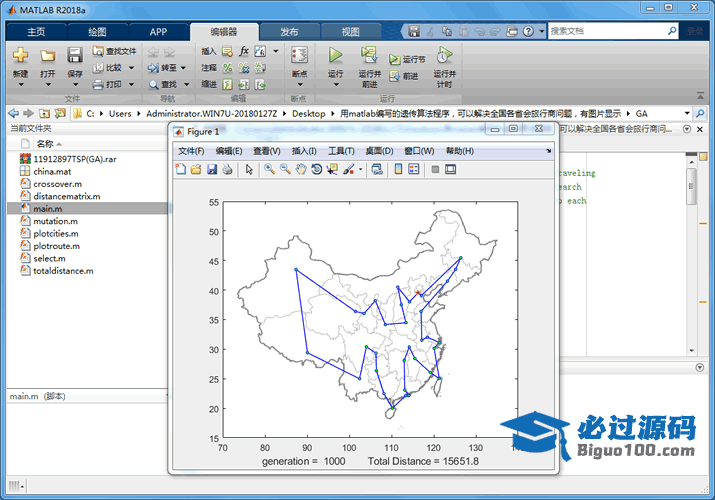Expand the Open (打开) dropdown arrow
The height and width of the screenshot is (500, 715).
click(x=47, y=85)
